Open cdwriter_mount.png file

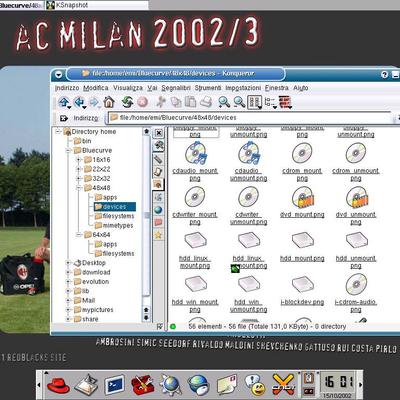[195, 206]
